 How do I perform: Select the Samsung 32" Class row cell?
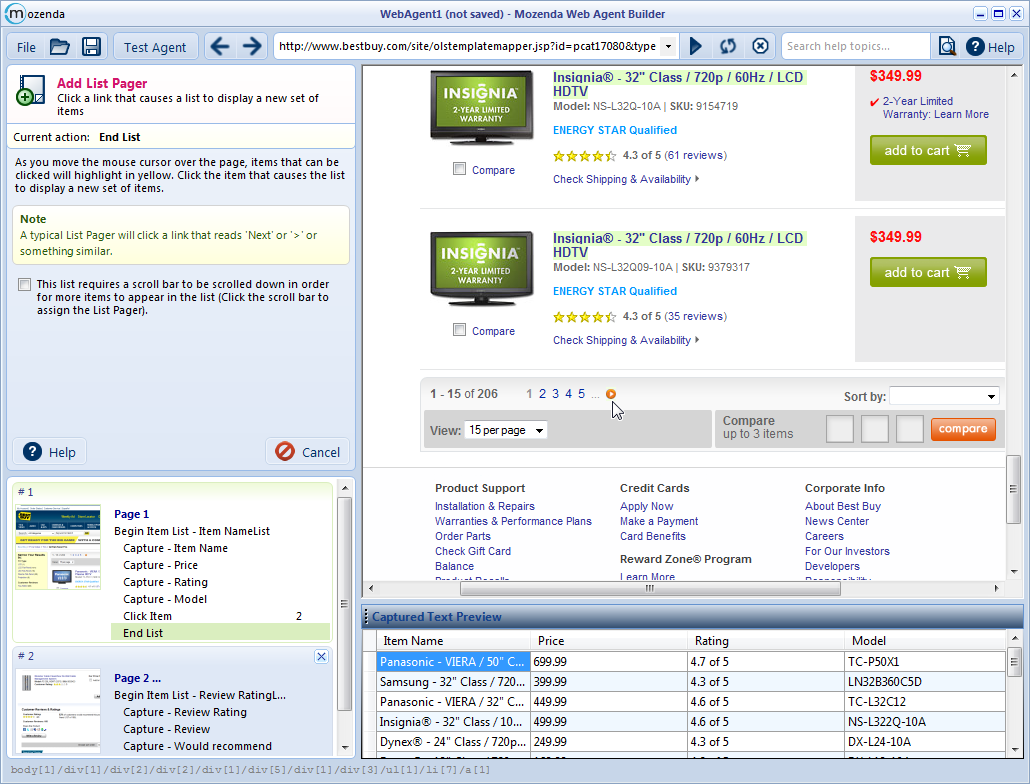(x=453, y=682)
